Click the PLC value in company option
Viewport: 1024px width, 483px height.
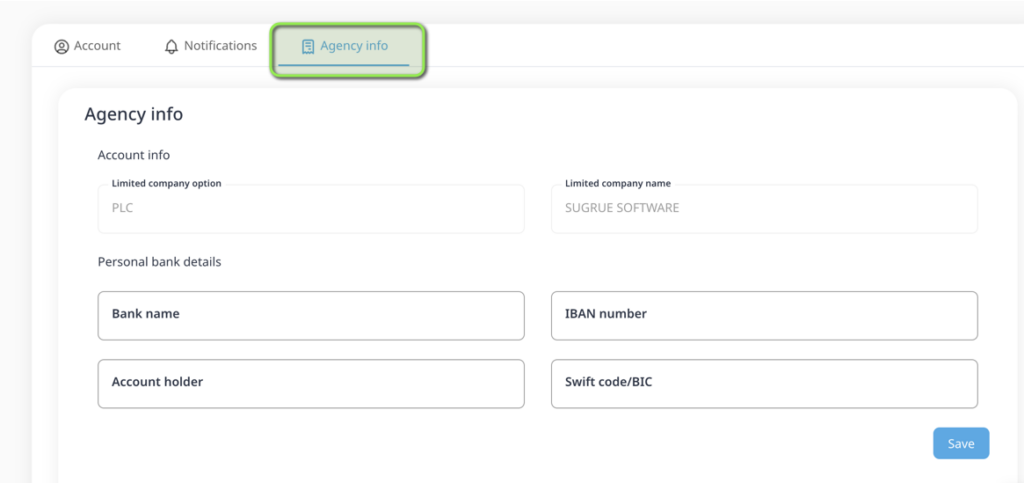(122, 208)
